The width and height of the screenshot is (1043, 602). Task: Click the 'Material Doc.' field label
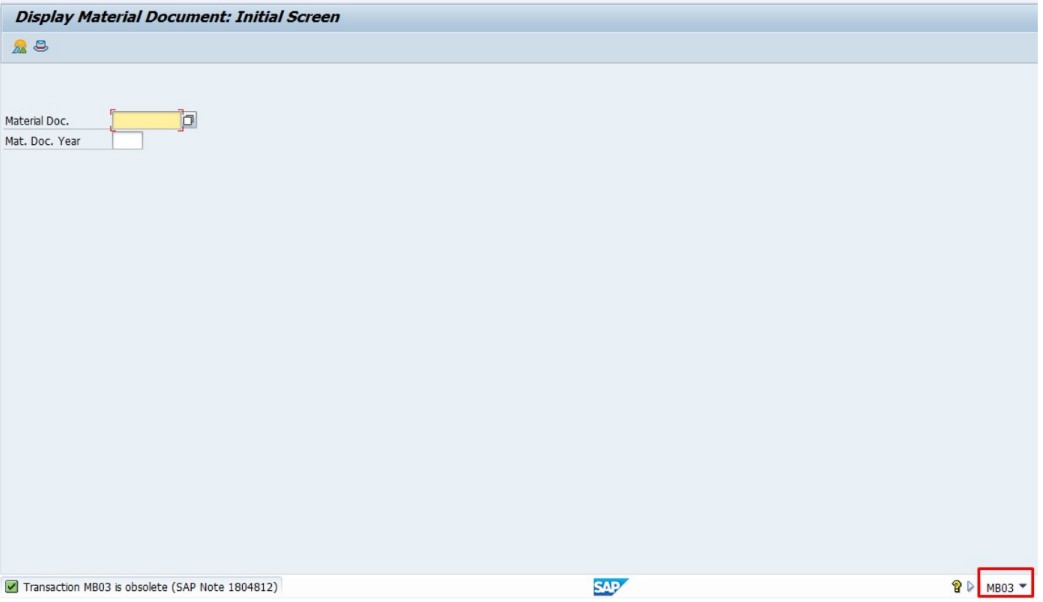point(37,121)
